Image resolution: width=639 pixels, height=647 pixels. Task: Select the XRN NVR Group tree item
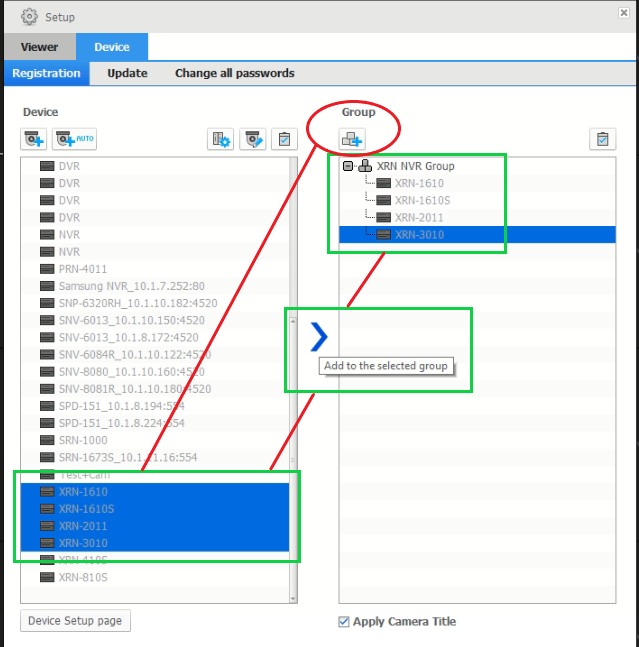point(415,166)
